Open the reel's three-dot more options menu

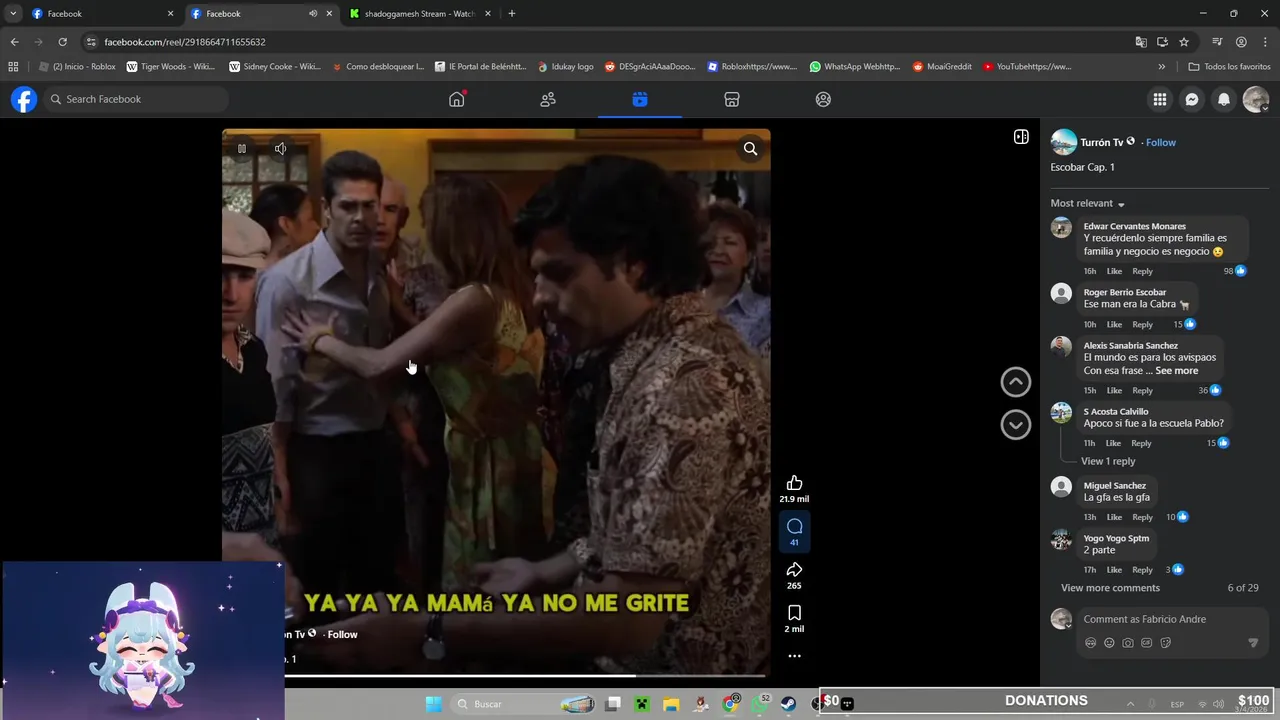[794, 656]
